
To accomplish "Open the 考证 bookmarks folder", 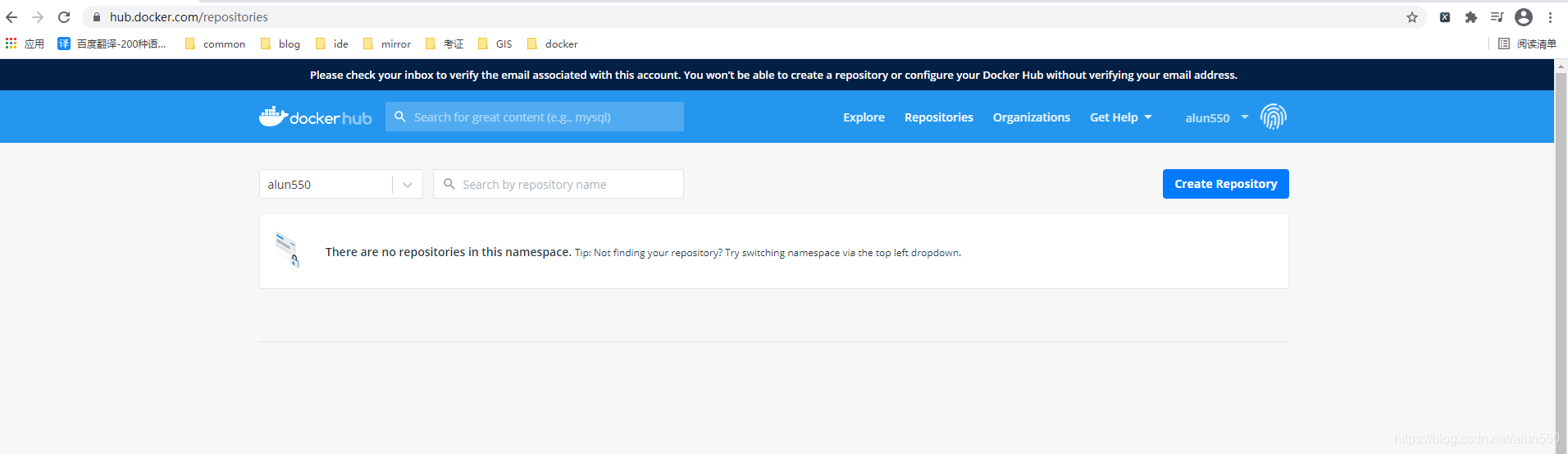I will (444, 44).
